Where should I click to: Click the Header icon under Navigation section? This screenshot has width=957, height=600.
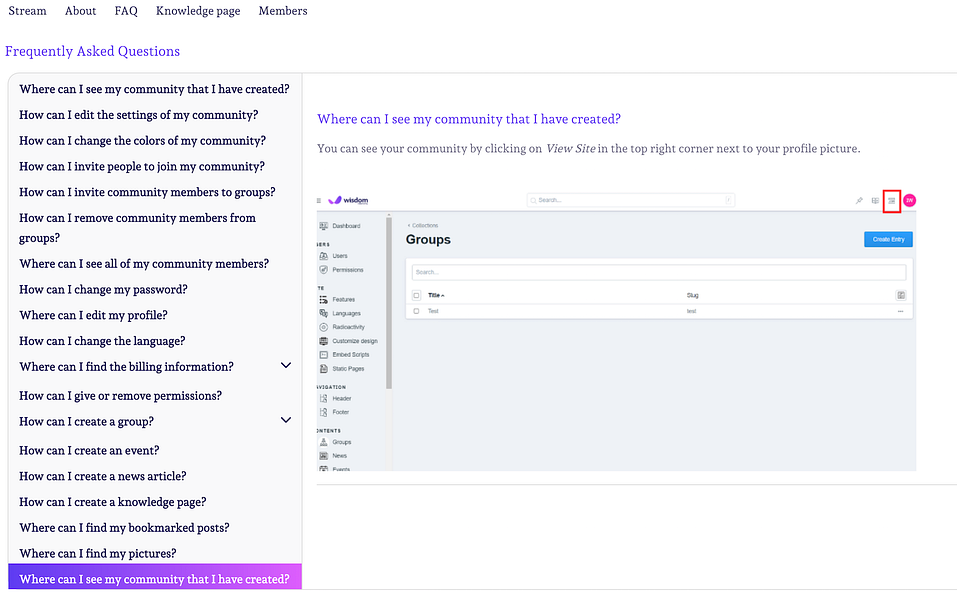tap(323, 399)
